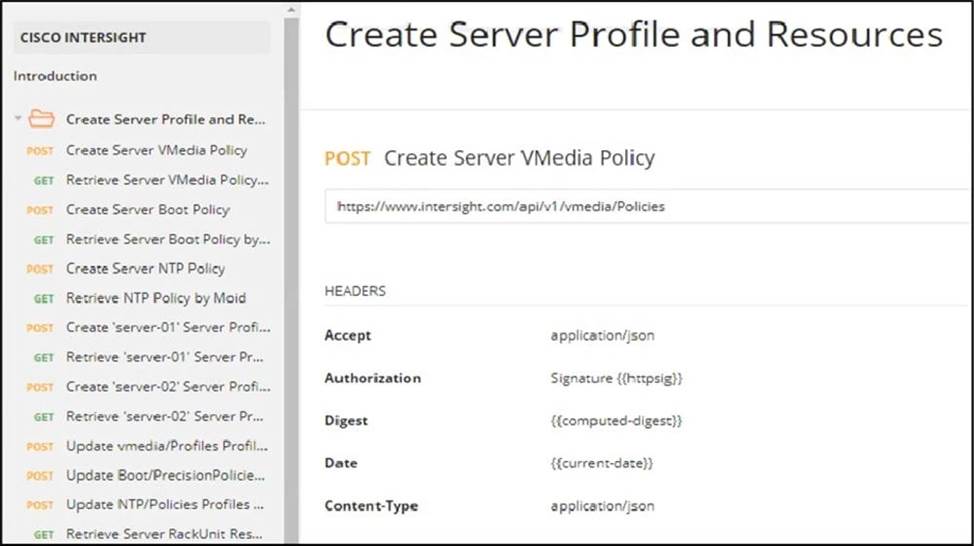This screenshot has width=974, height=546.
Task: Select the Digest header name
Action: pos(345,421)
